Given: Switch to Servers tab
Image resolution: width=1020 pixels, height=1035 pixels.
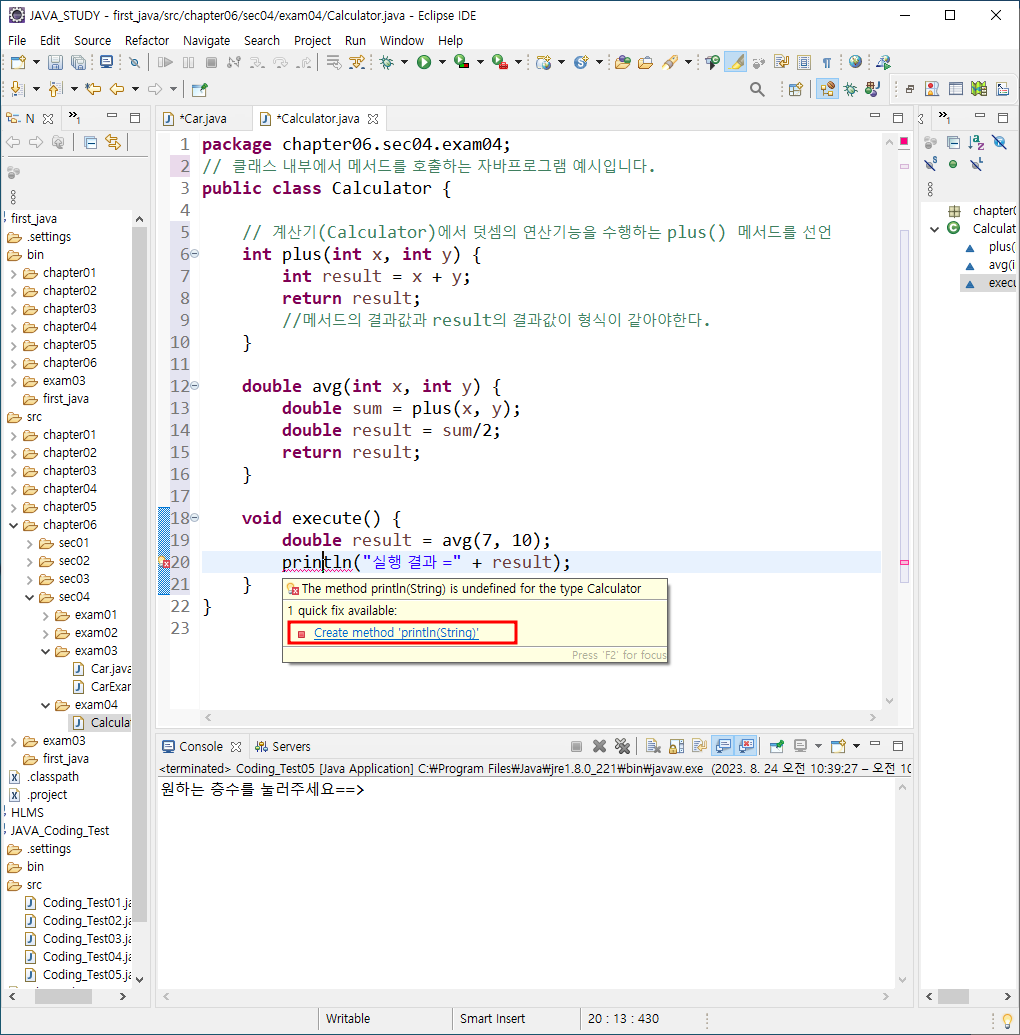Looking at the screenshot, I should pos(283,747).
